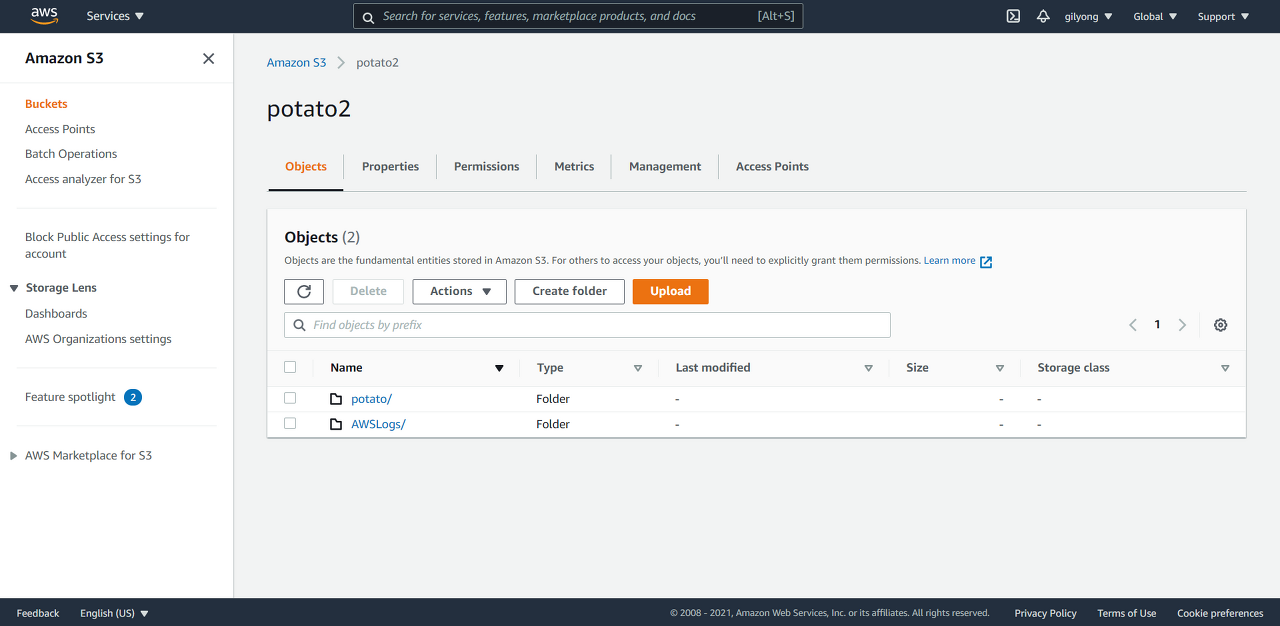Image resolution: width=1280 pixels, height=626 pixels.
Task: Click the Learn more link
Action: click(x=949, y=261)
